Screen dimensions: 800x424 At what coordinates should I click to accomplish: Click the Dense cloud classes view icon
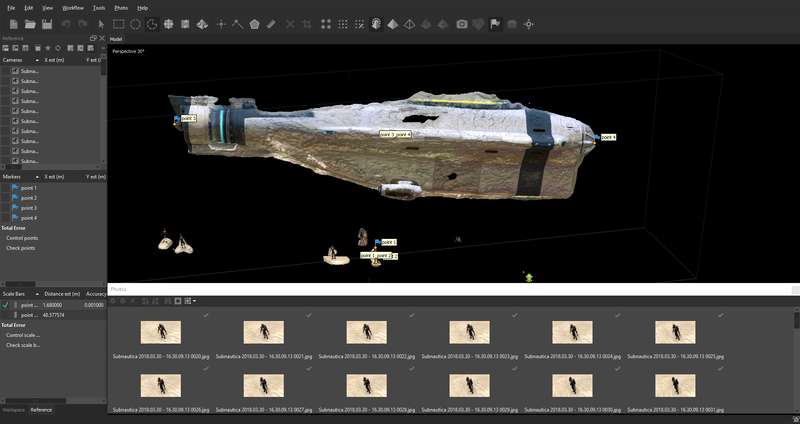pyautogui.click(x=360, y=24)
